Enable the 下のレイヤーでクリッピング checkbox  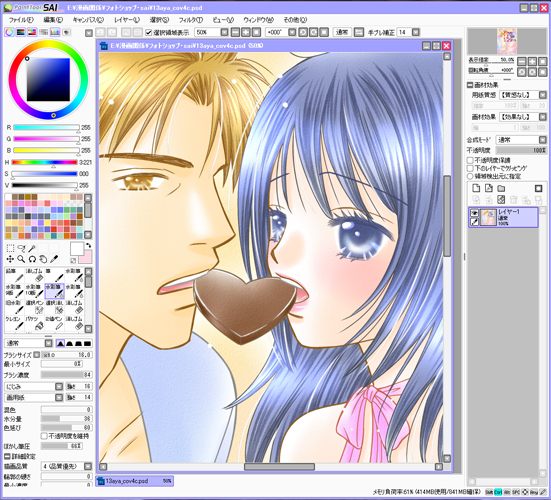470,168
